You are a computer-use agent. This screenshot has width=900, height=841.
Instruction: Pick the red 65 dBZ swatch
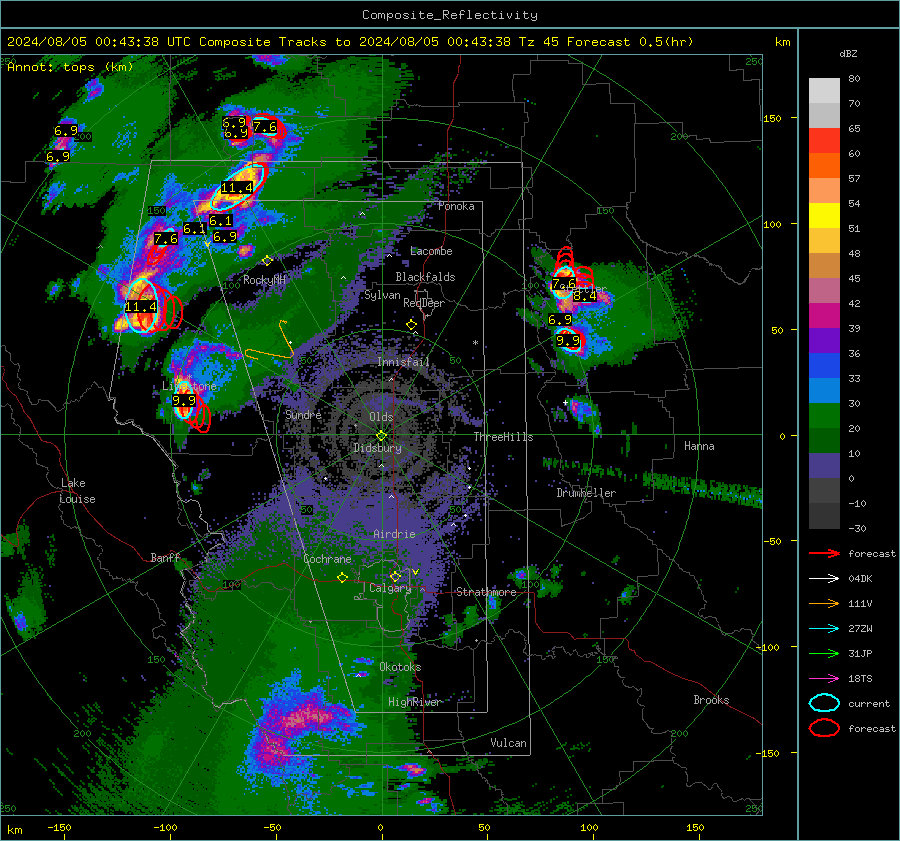coord(824,140)
